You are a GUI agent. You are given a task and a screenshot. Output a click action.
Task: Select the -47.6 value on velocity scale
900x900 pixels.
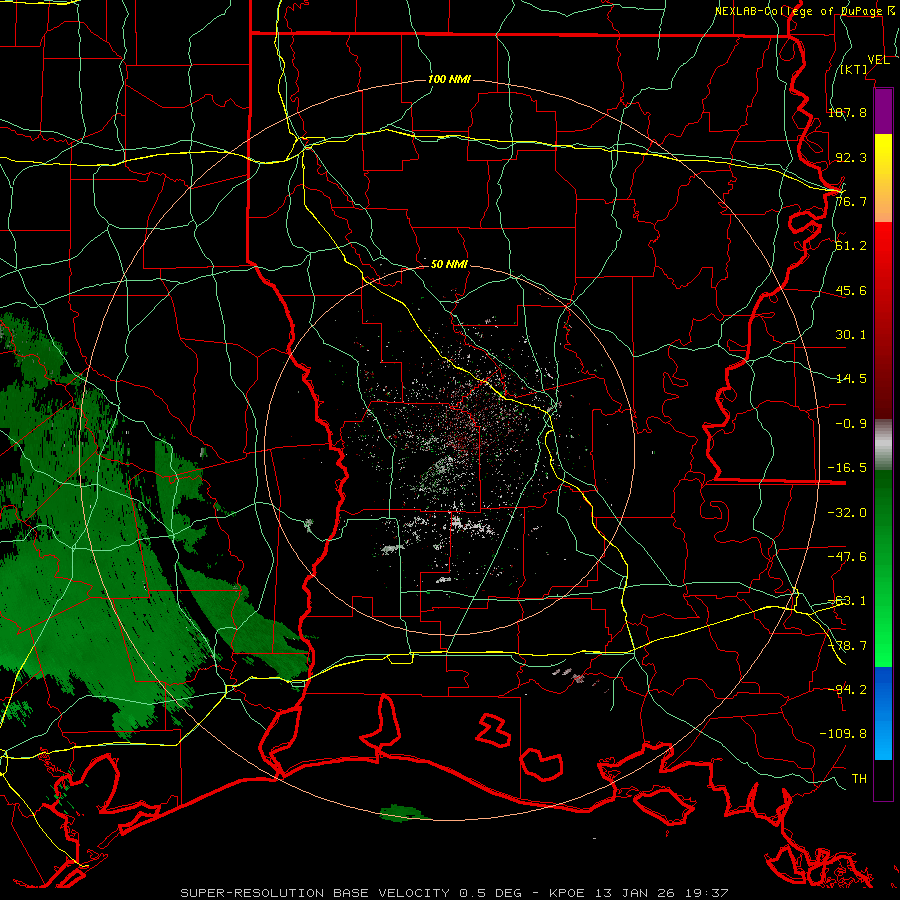[847, 557]
